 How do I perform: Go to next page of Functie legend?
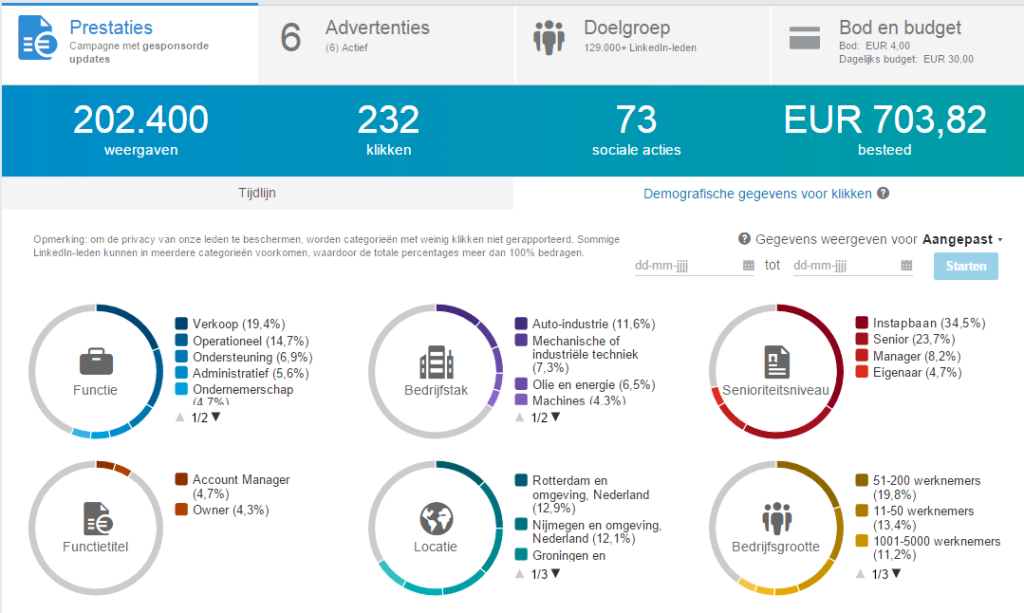[216, 417]
